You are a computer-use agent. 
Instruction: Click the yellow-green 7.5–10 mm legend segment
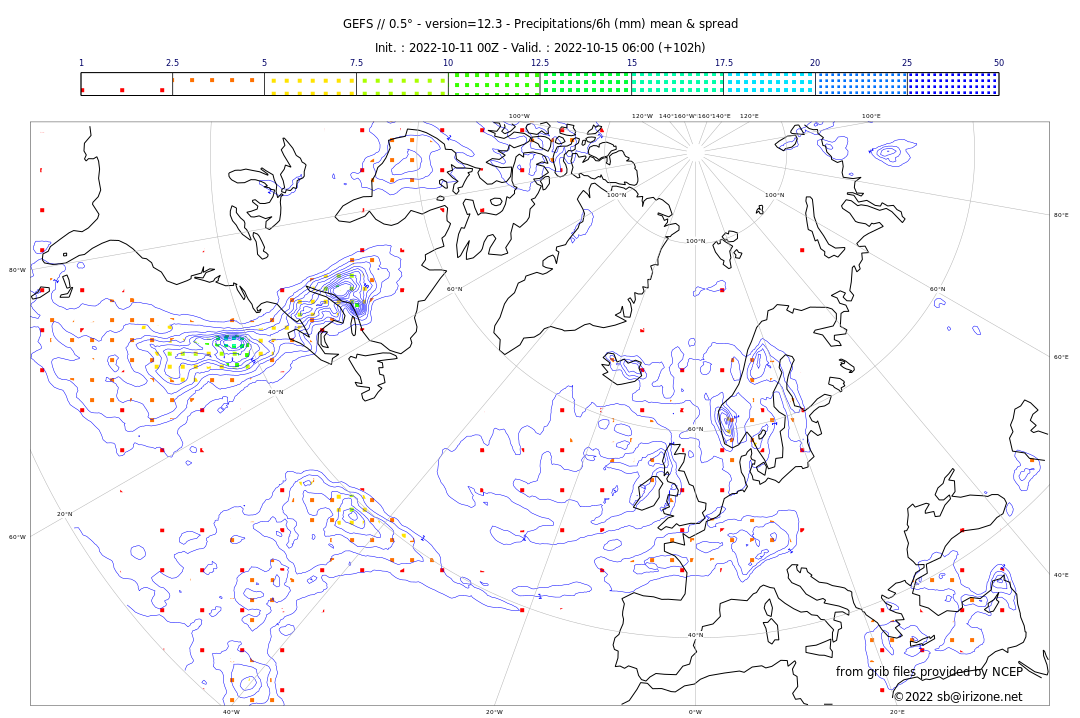[402, 84]
